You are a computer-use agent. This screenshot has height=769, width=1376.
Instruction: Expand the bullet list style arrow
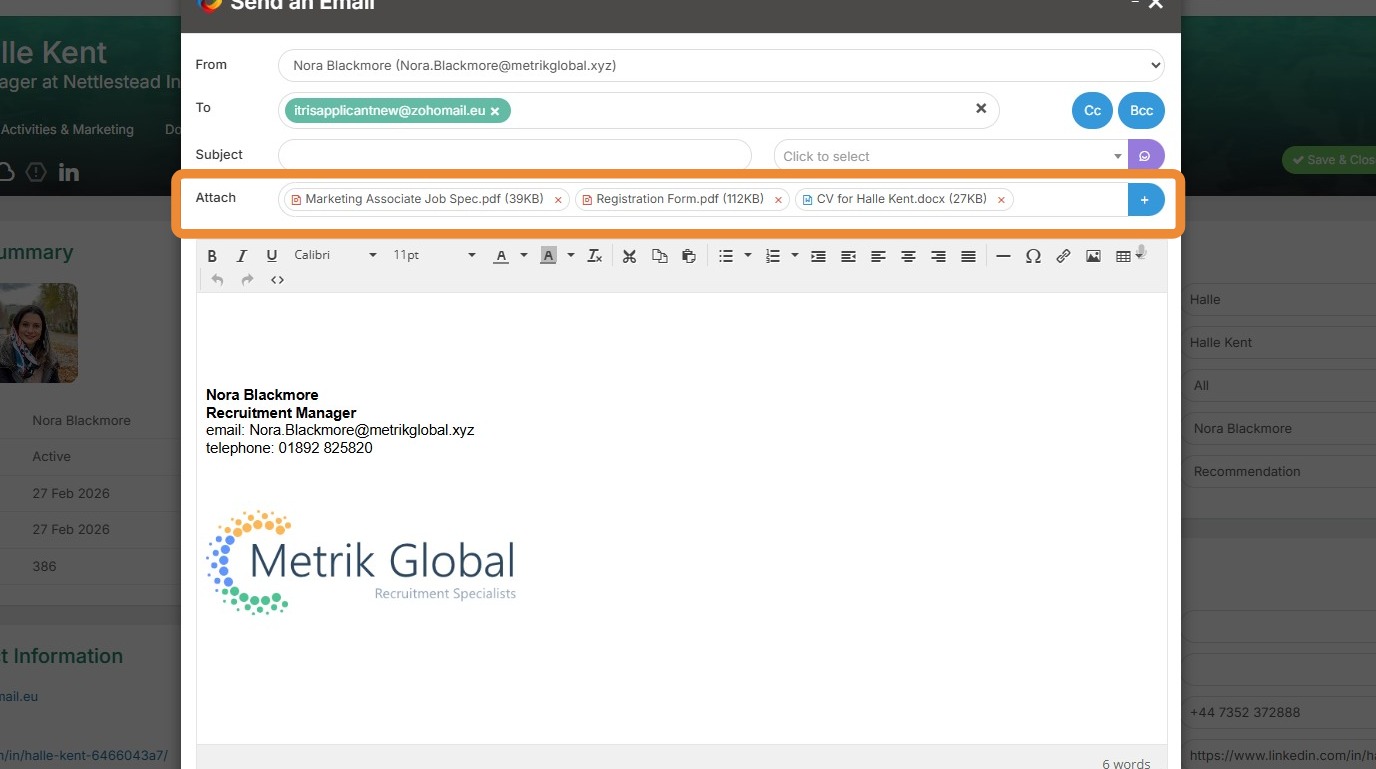coord(747,256)
